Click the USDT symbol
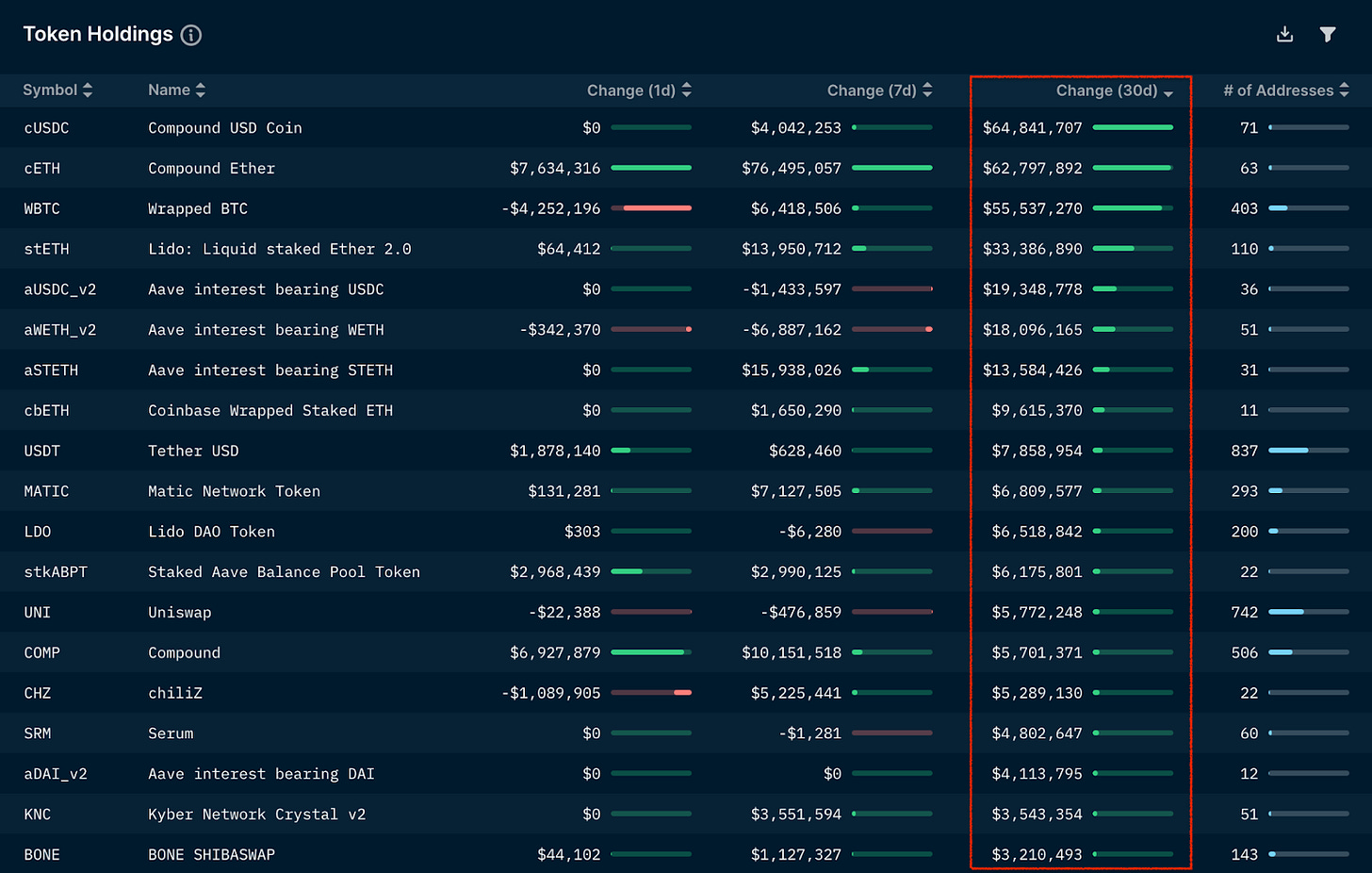The width and height of the screenshot is (1372, 873). coord(41,452)
